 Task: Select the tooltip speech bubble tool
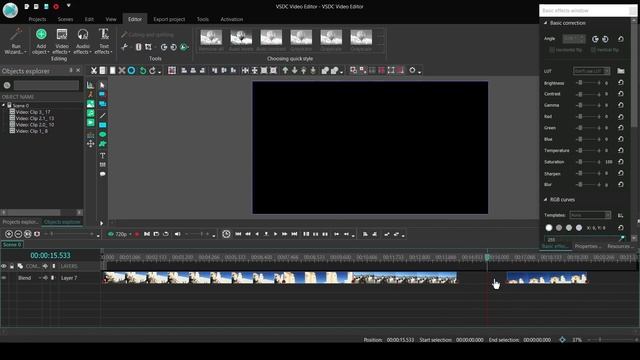pyautogui.click(x=102, y=174)
